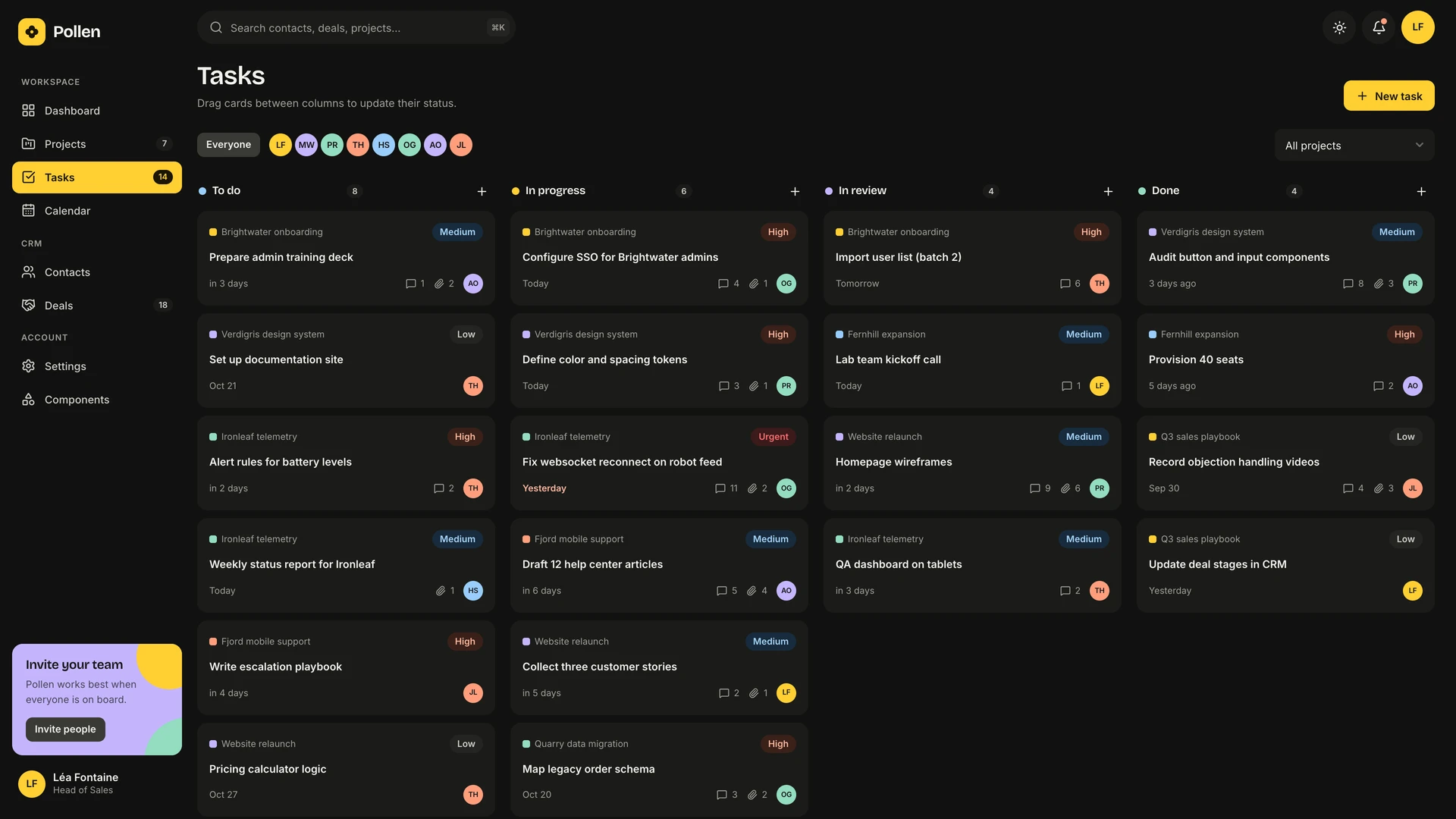The width and height of the screenshot is (1456, 819).
Task: Click the comment icon on Prepare admin training deck
Action: pyautogui.click(x=410, y=284)
